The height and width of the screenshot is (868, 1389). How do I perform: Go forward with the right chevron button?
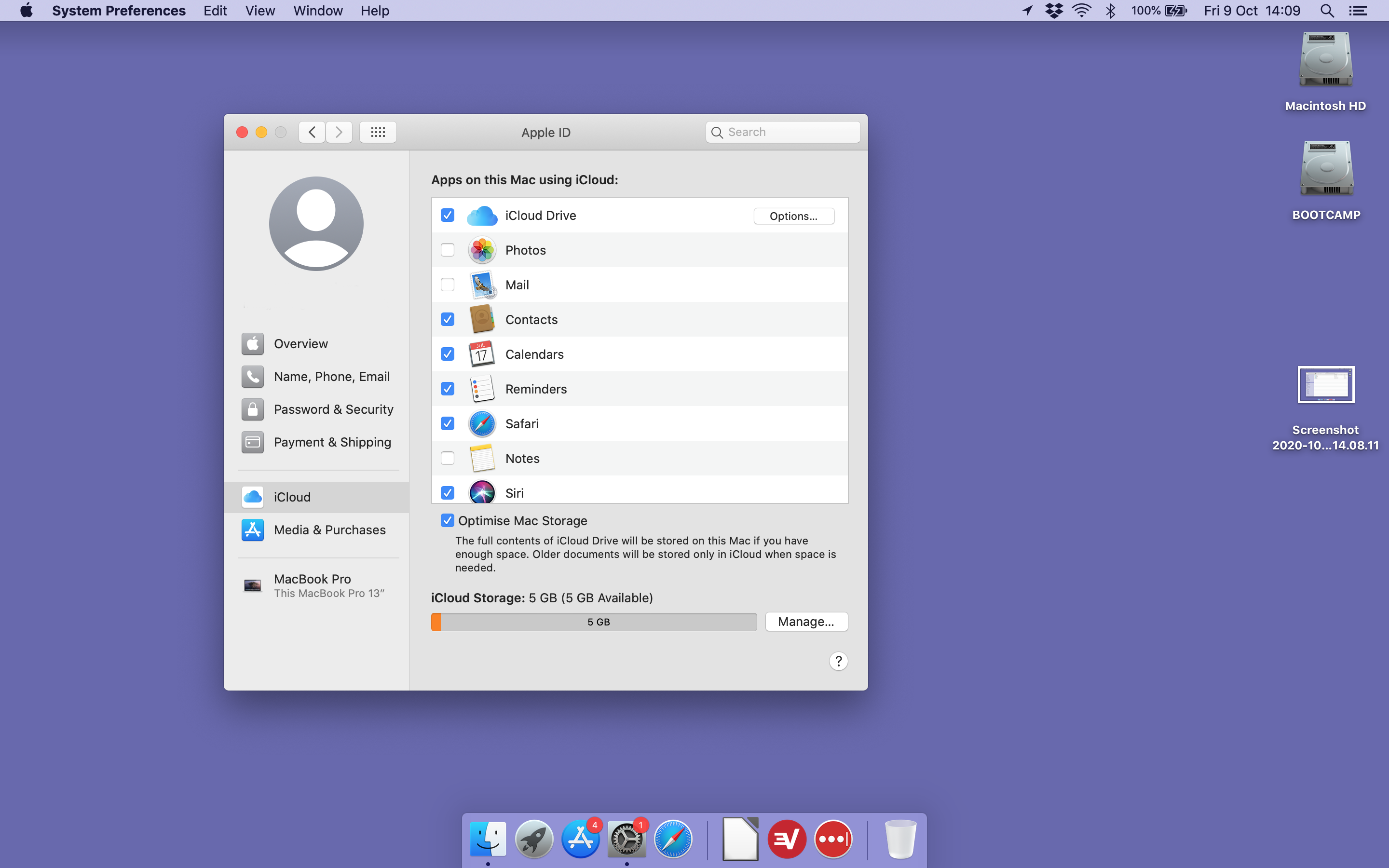click(339, 132)
